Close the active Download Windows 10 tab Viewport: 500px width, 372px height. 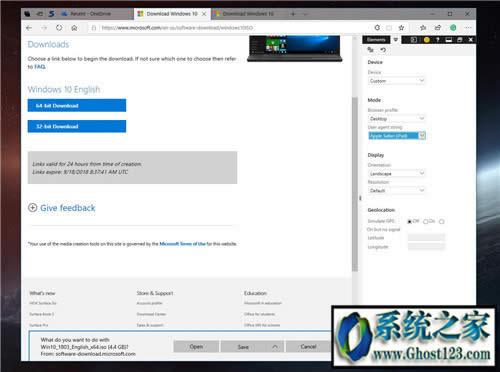click(x=204, y=14)
